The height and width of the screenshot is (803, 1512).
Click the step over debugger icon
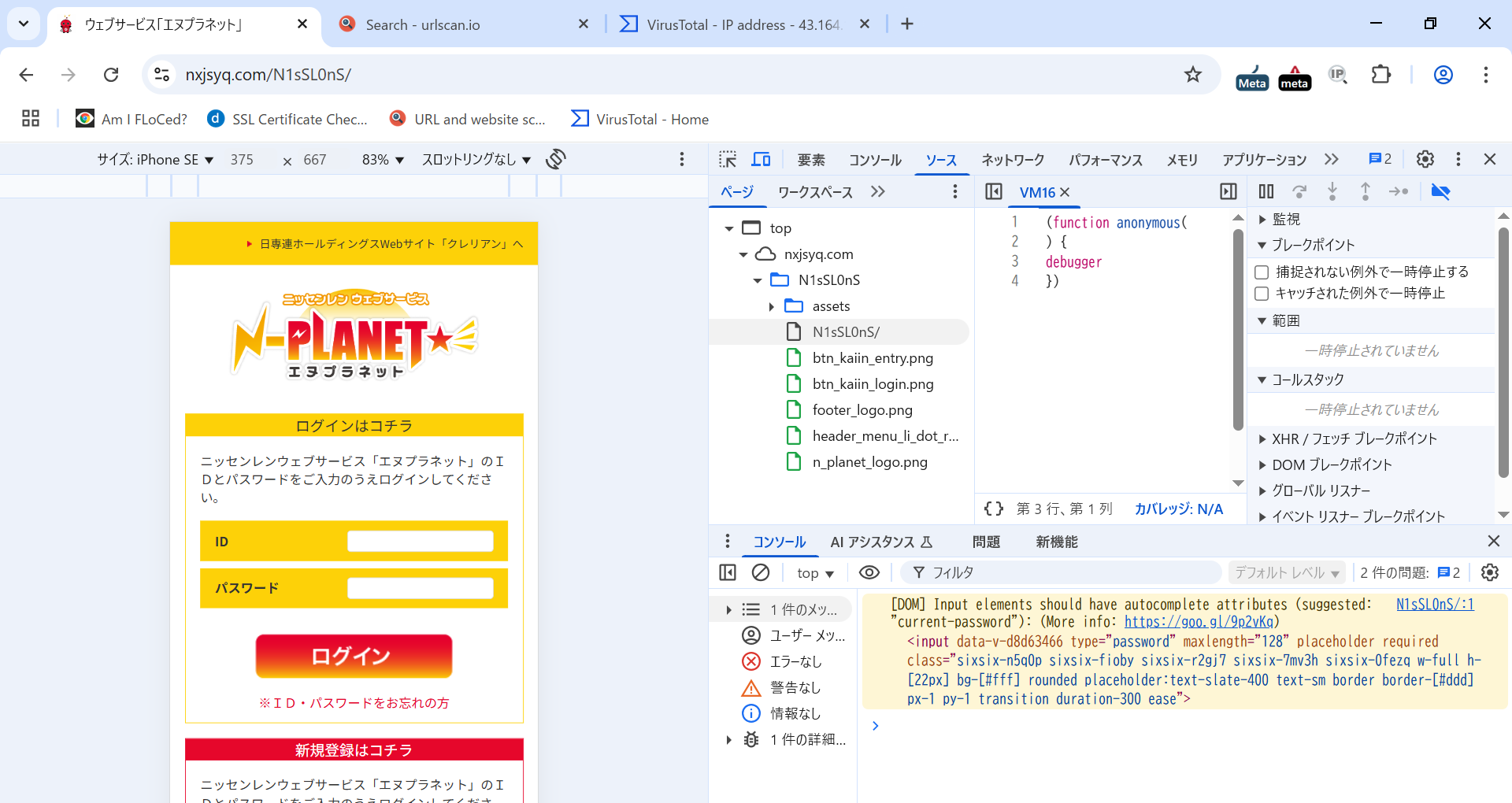click(x=1299, y=191)
